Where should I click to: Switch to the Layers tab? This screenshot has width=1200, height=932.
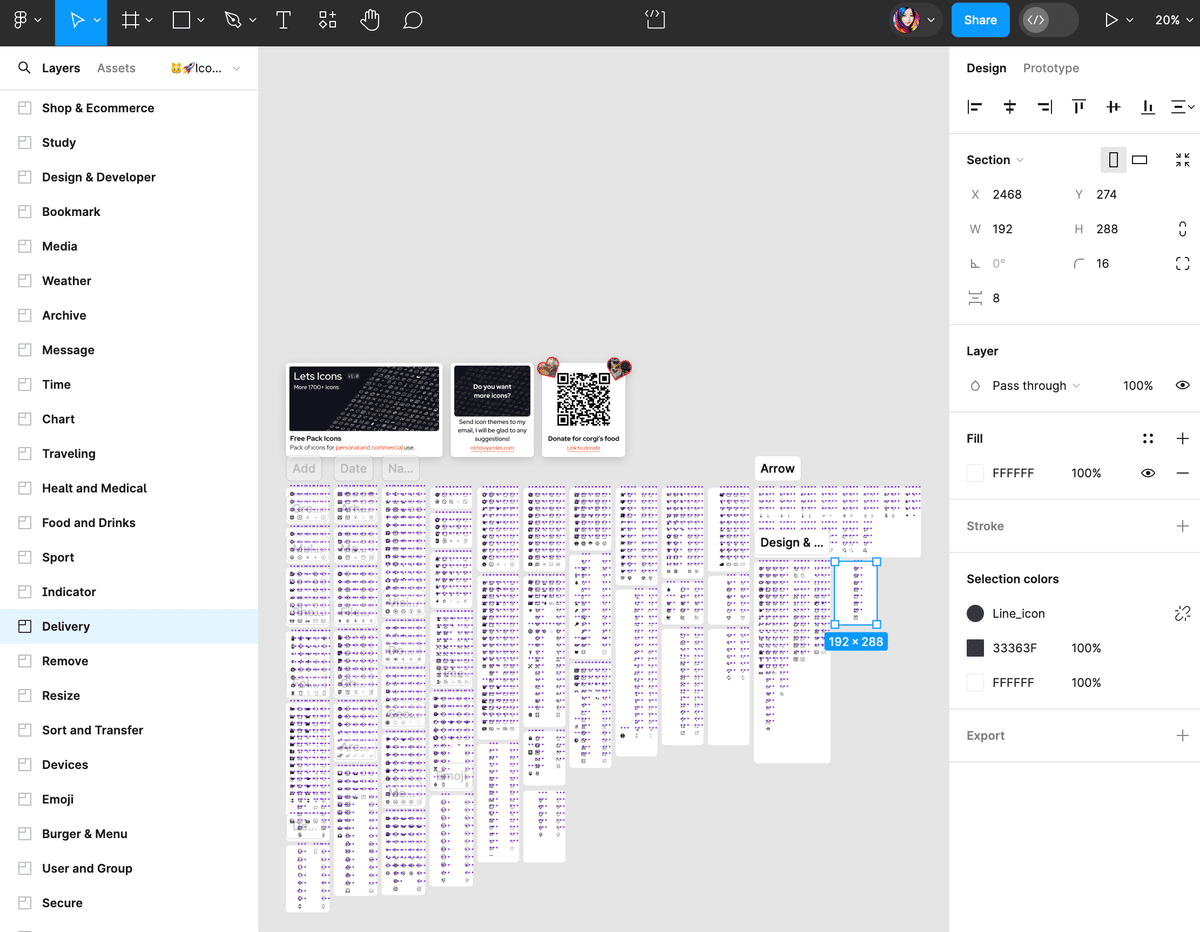point(61,68)
